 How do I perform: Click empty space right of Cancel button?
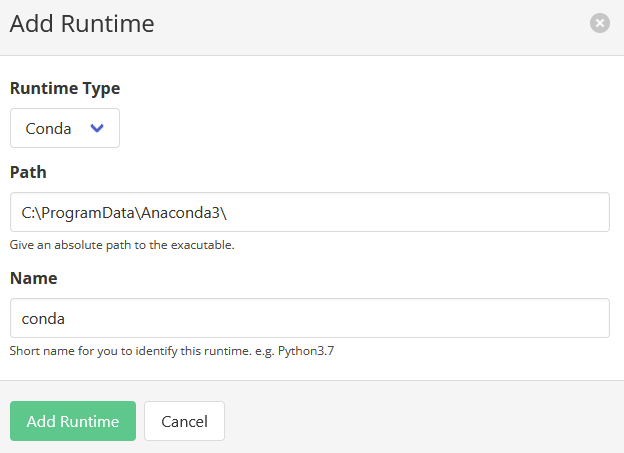click(x=420, y=421)
